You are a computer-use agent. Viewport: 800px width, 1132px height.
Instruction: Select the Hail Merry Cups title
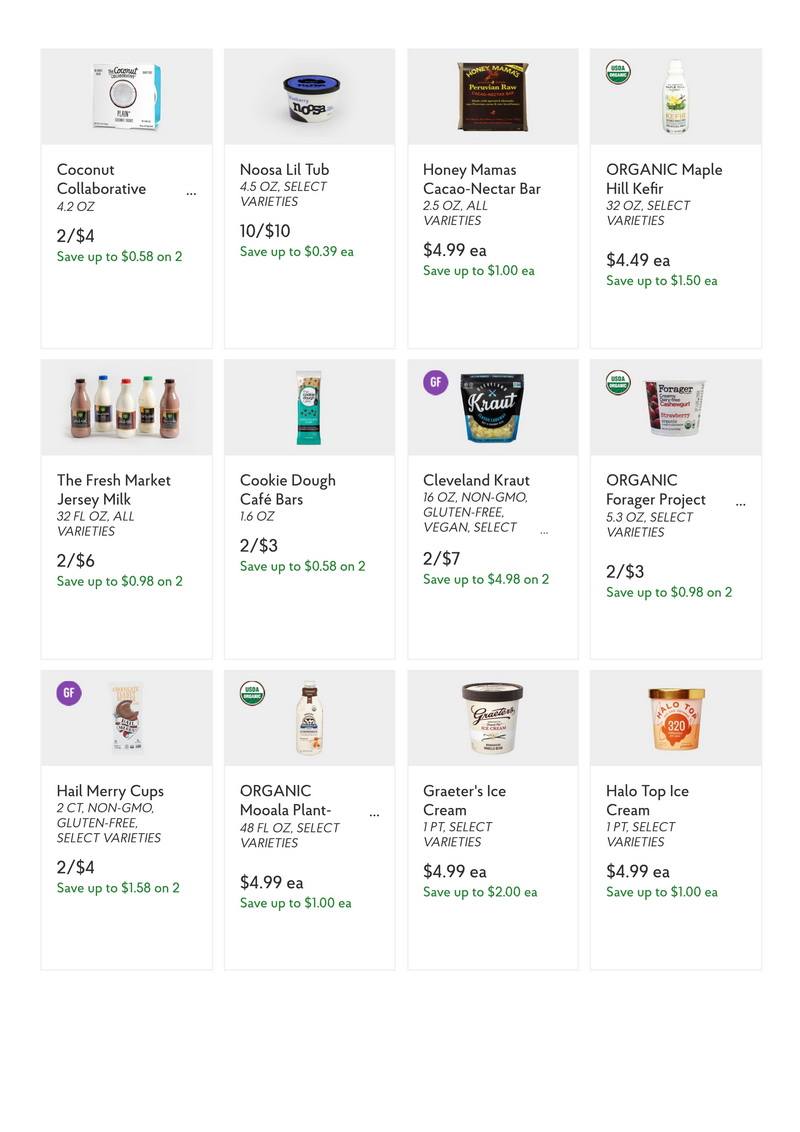(x=110, y=791)
